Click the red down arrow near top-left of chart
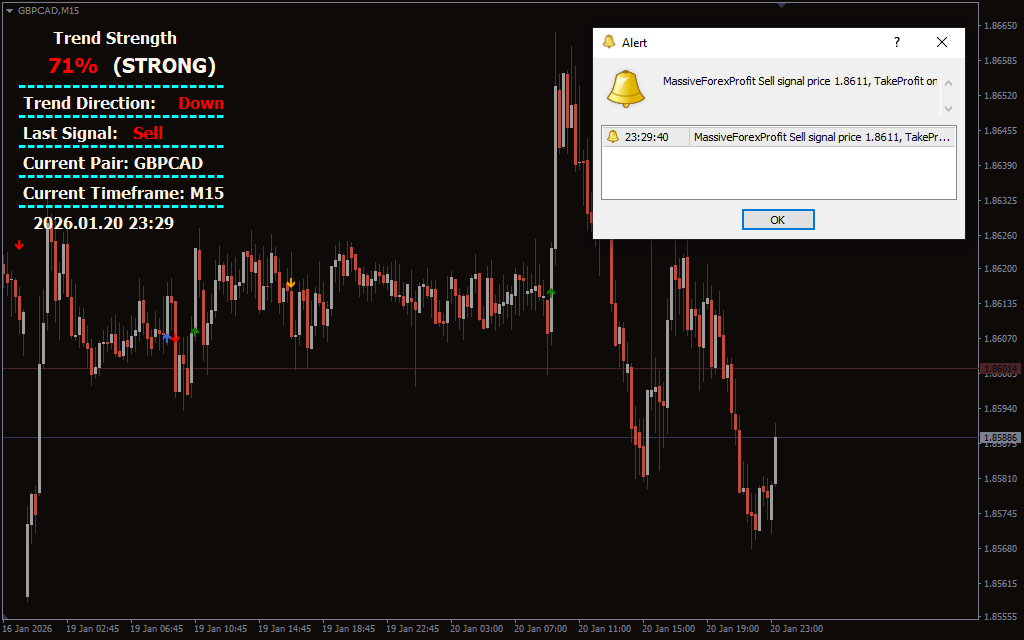Screen dimensions: 1024x640 (x=19, y=244)
